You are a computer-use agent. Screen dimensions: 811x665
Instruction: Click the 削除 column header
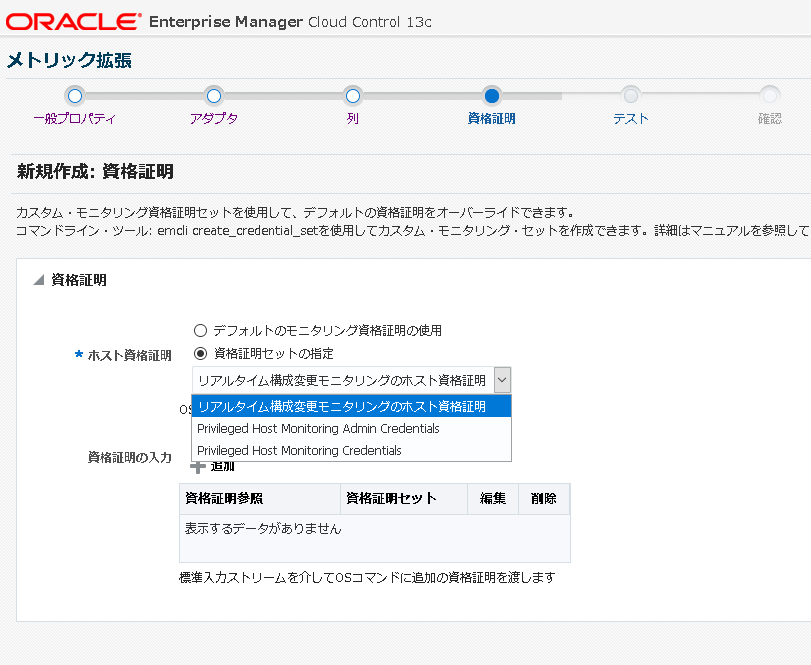click(544, 498)
